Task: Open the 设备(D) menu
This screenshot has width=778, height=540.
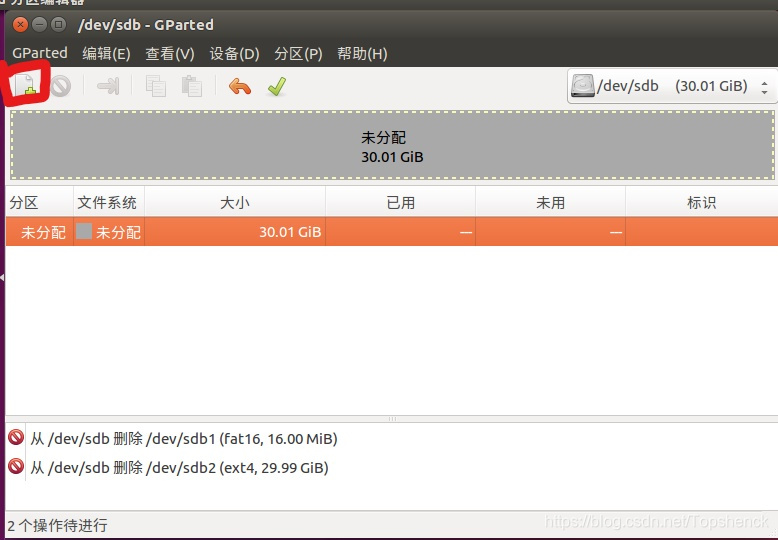Action: click(x=234, y=54)
